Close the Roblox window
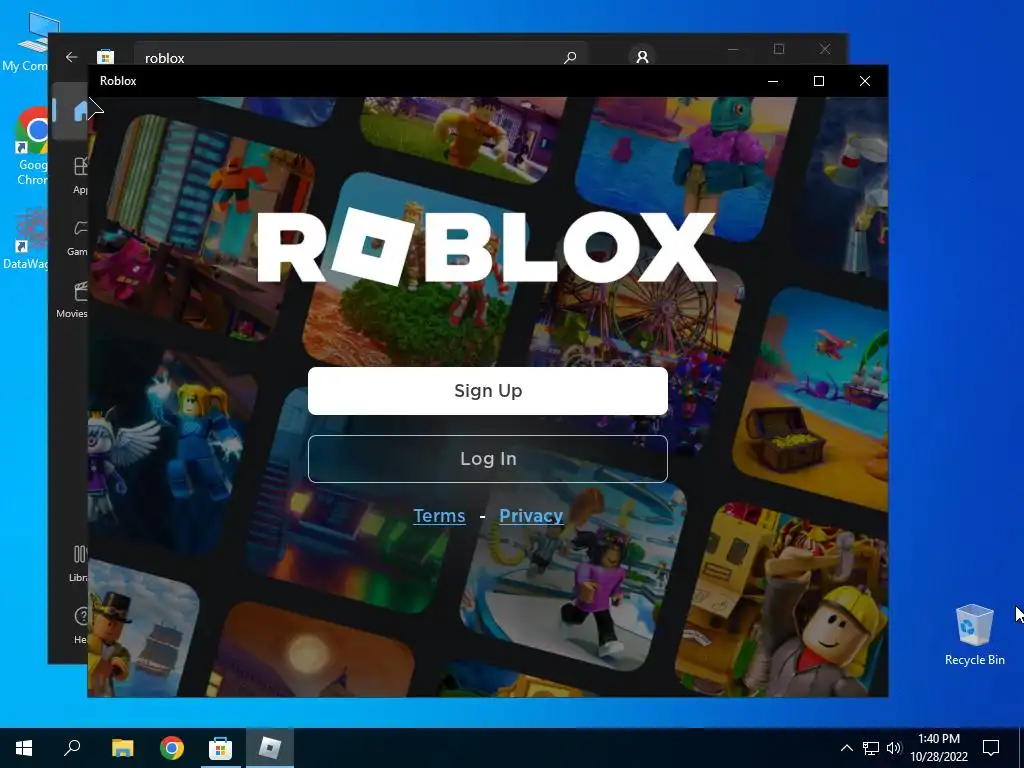Screen dimensions: 1024x768 865,81
